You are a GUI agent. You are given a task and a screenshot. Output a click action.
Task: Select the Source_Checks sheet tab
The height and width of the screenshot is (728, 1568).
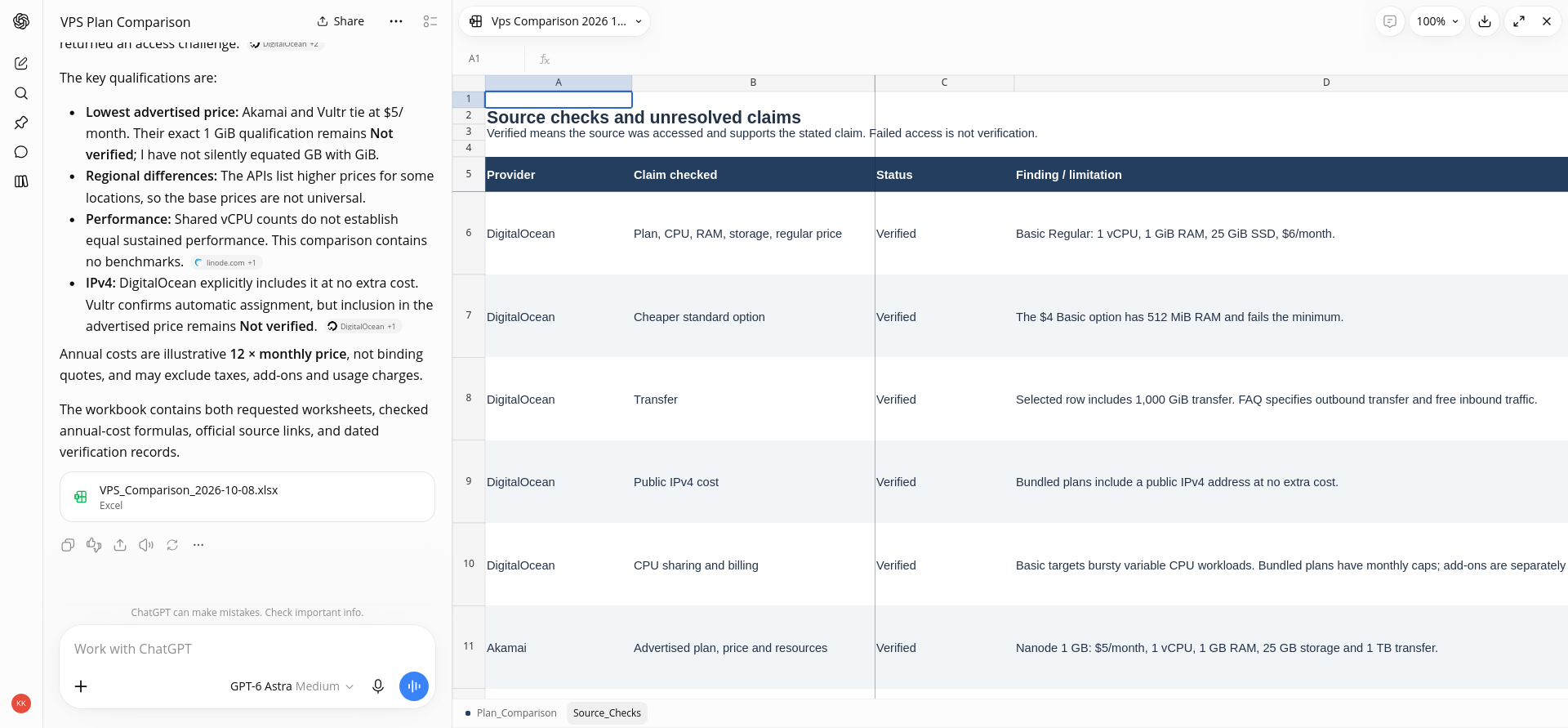pos(607,713)
